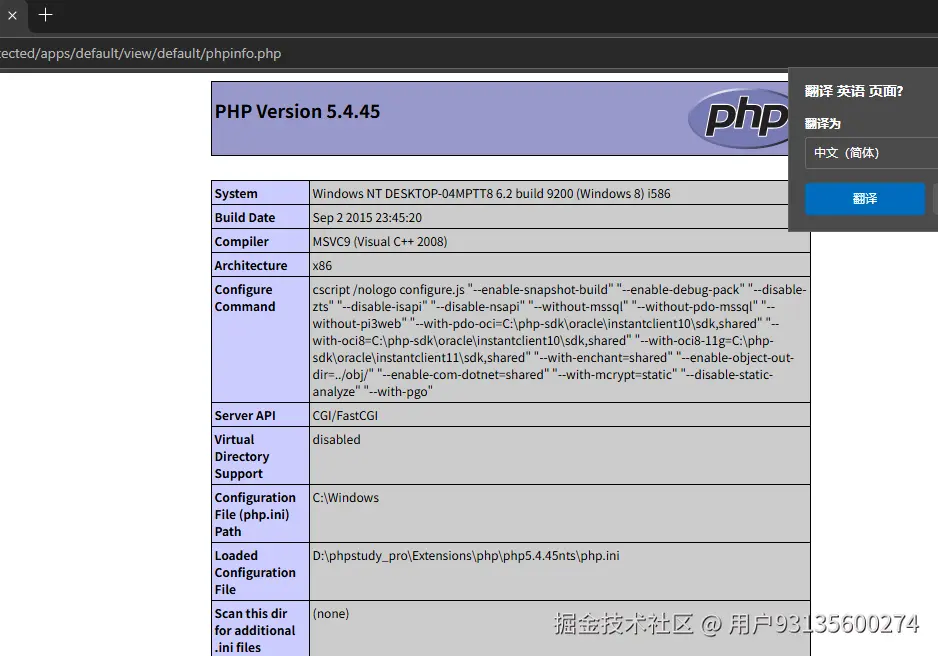Viewport: 938px width, 656px height.
Task: Select the Server API label
Action: pyautogui.click(x=245, y=416)
